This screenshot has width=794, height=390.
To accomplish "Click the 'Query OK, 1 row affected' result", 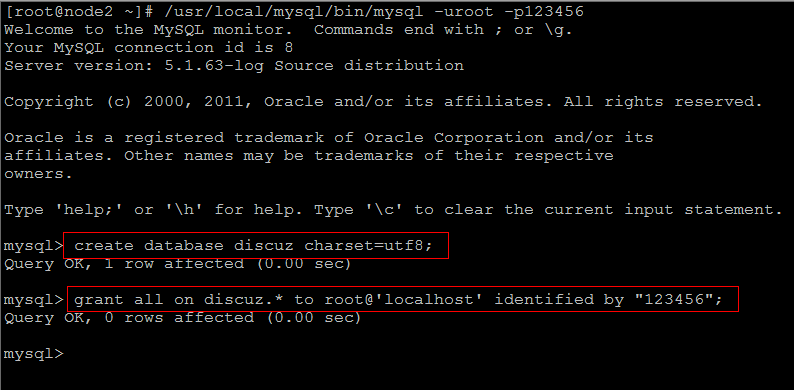I will point(177,264).
